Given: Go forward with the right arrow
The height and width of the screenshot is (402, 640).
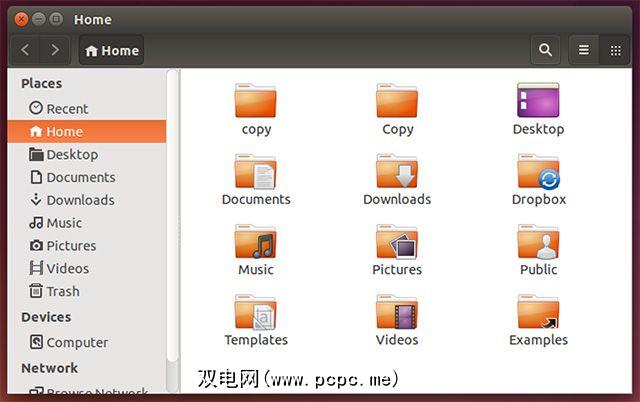Looking at the screenshot, I should (55, 50).
